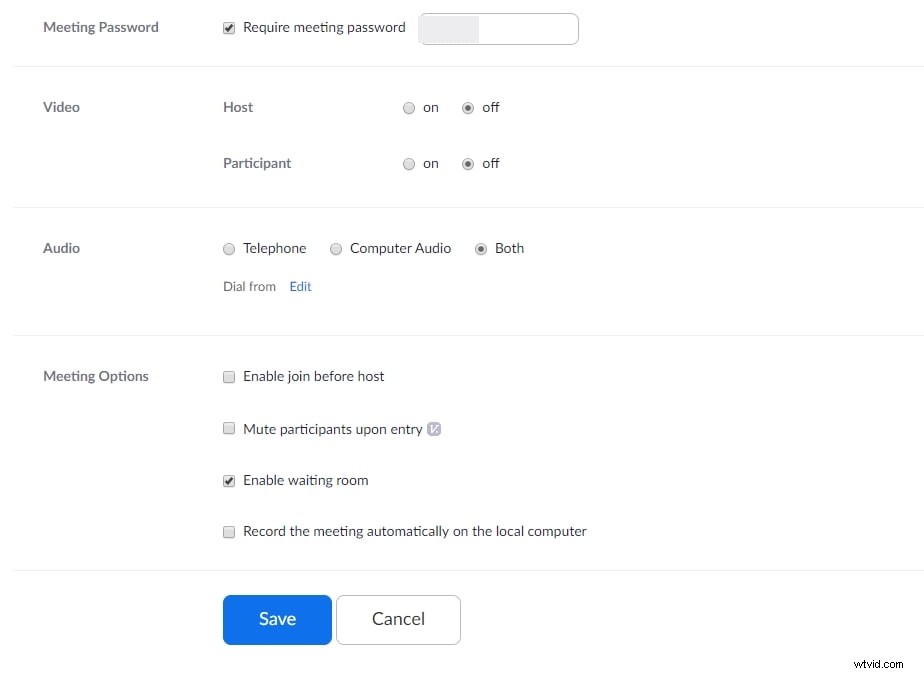The width and height of the screenshot is (924, 674).
Task: Select Telephone as the audio option
Action: (229, 248)
